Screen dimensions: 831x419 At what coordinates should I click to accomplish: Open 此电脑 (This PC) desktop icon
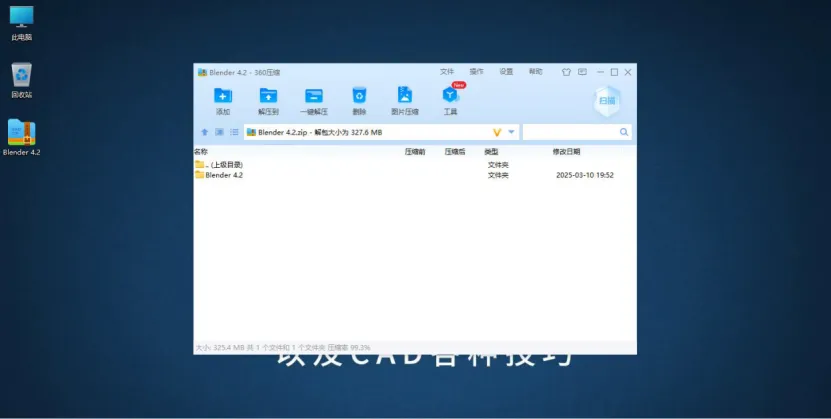[x=22, y=24]
